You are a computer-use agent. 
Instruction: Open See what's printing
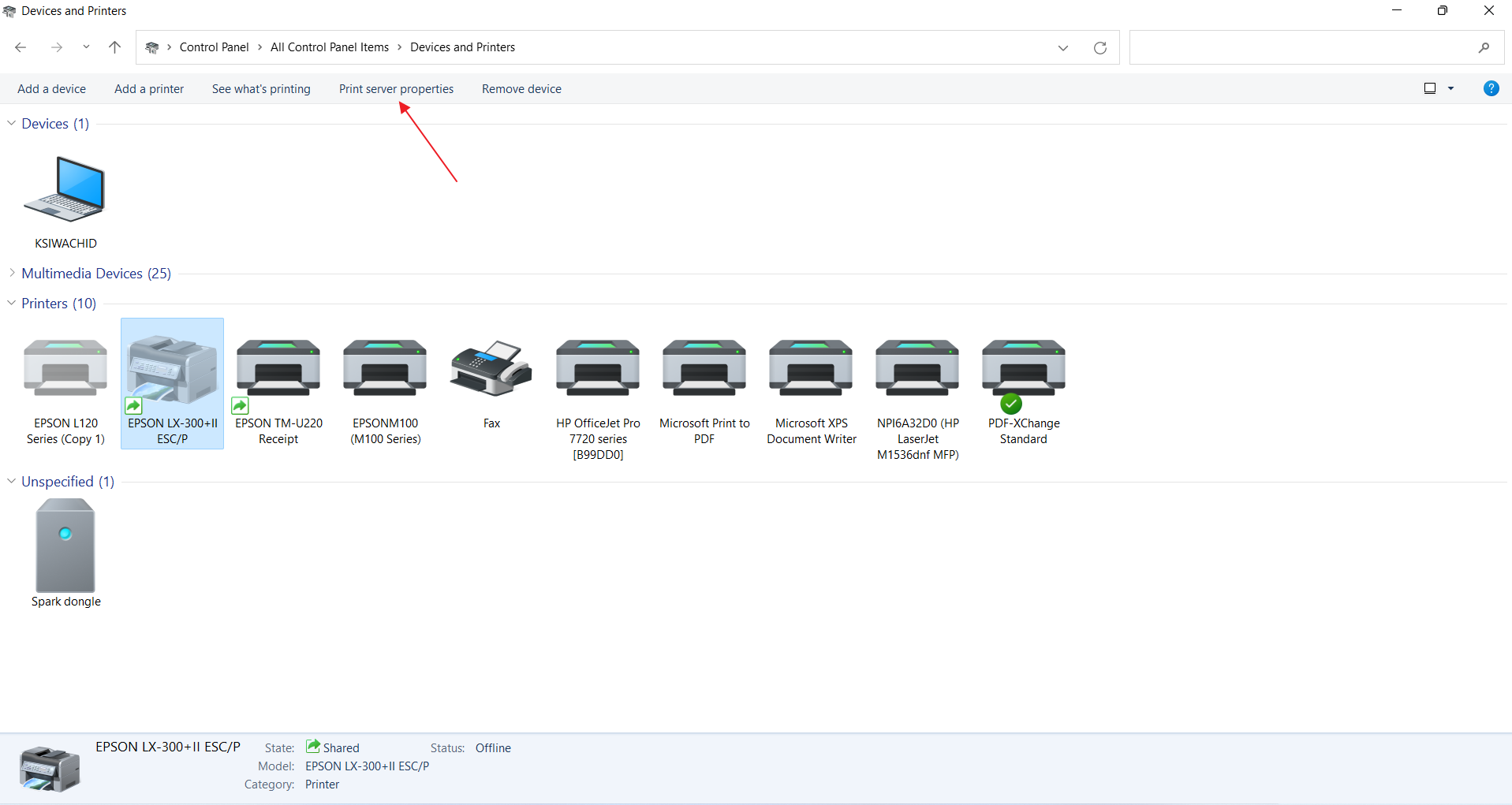(261, 89)
